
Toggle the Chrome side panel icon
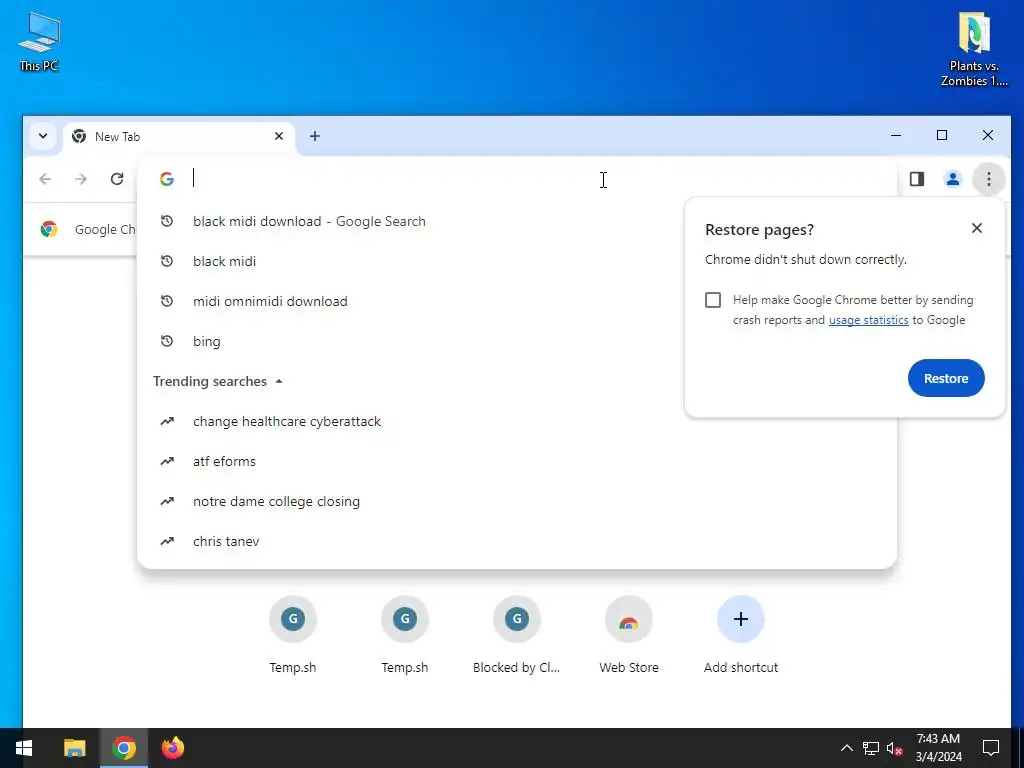click(916, 178)
